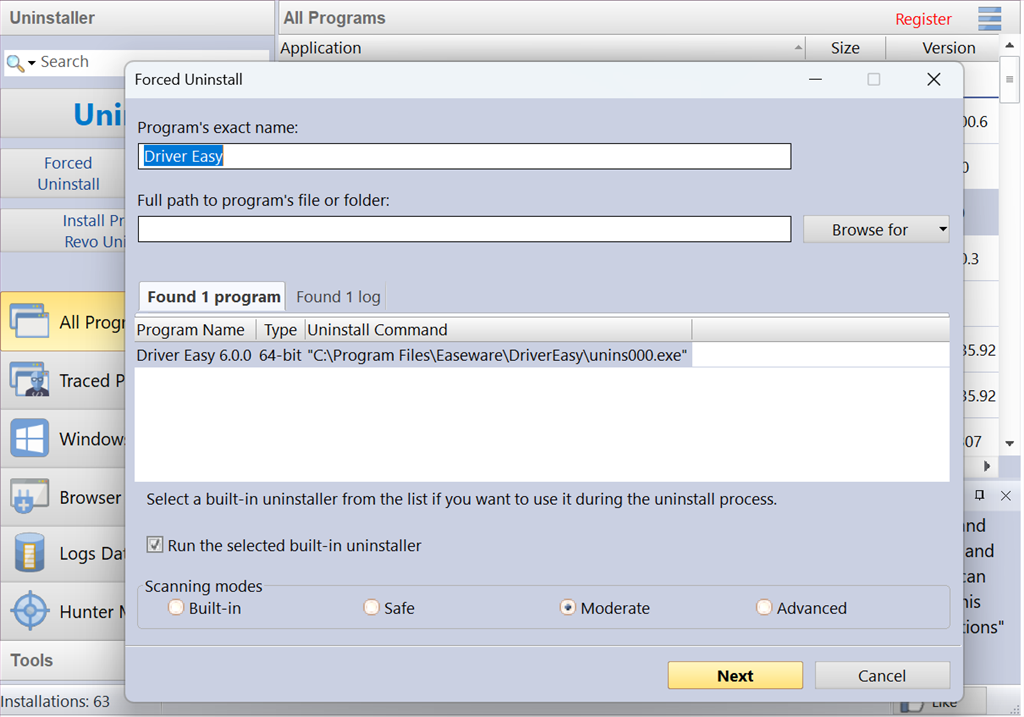Open the Logs Database module in sidebar
Image resolution: width=1024 pixels, height=717 pixels.
click(x=63, y=554)
